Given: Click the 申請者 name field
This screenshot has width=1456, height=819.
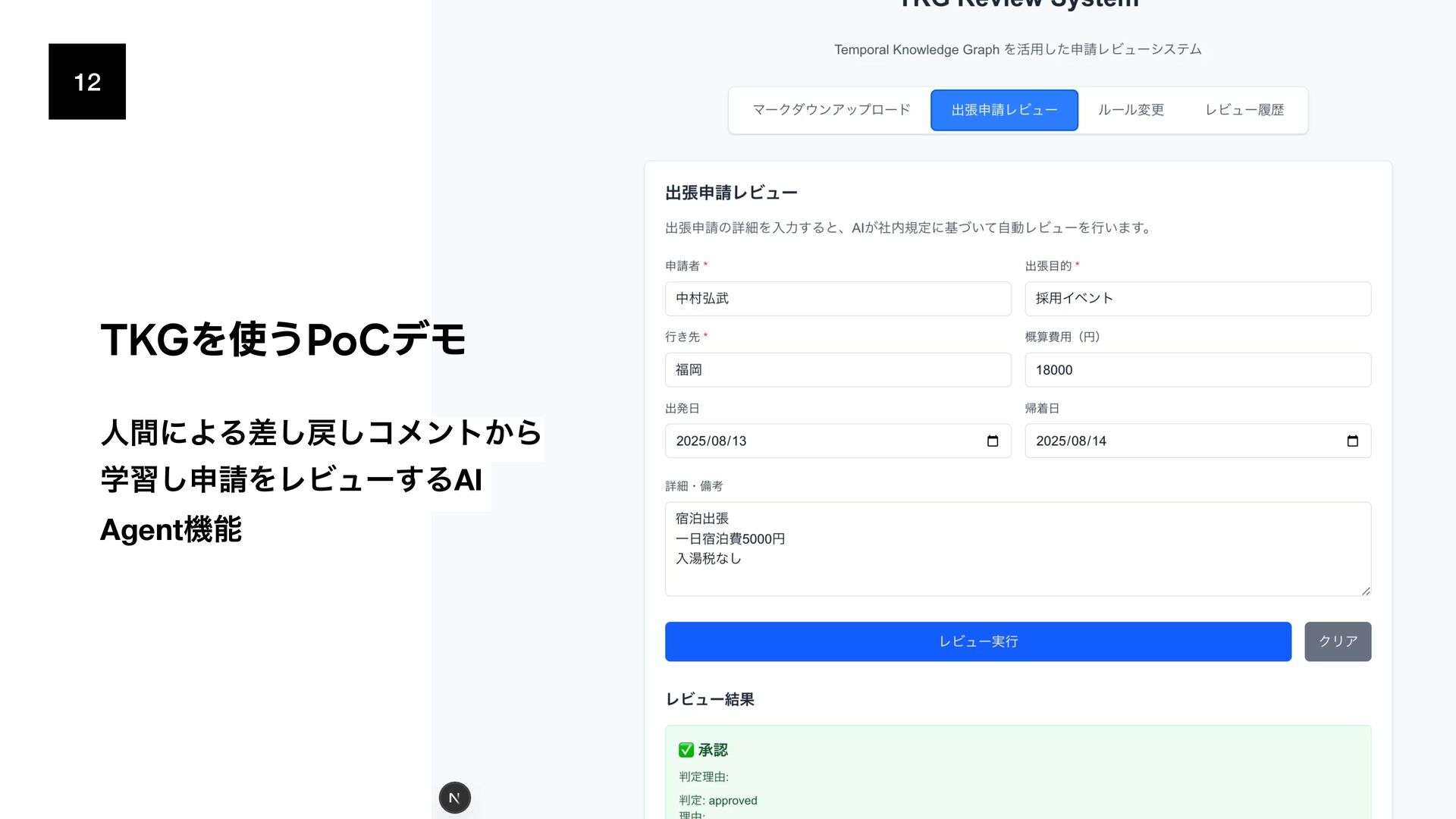Looking at the screenshot, I should click(x=837, y=299).
